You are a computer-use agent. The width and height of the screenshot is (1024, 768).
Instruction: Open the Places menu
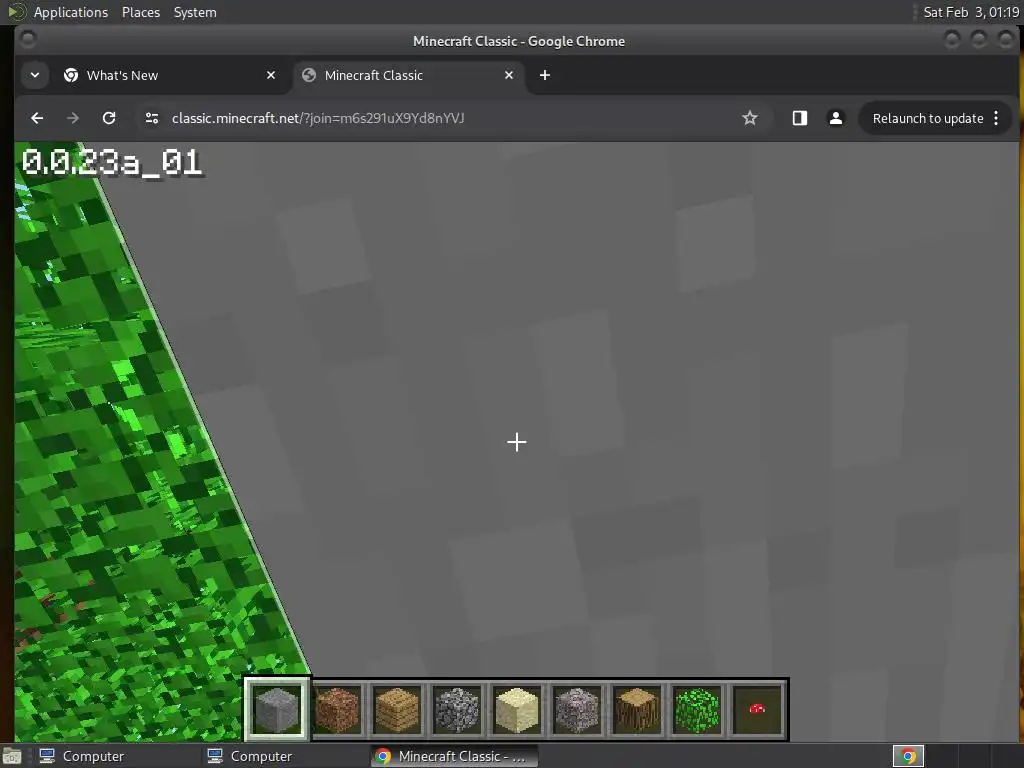[x=140, y=12]
